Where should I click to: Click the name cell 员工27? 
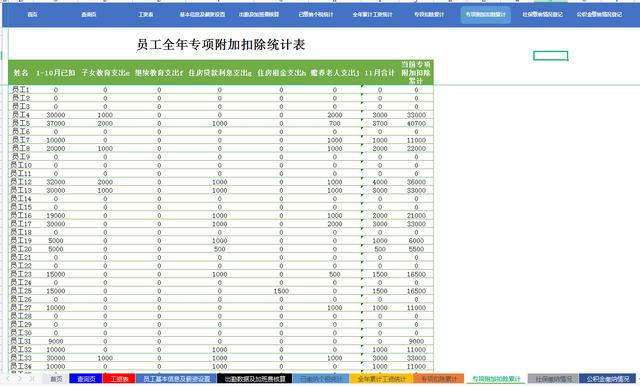(21, 307)
